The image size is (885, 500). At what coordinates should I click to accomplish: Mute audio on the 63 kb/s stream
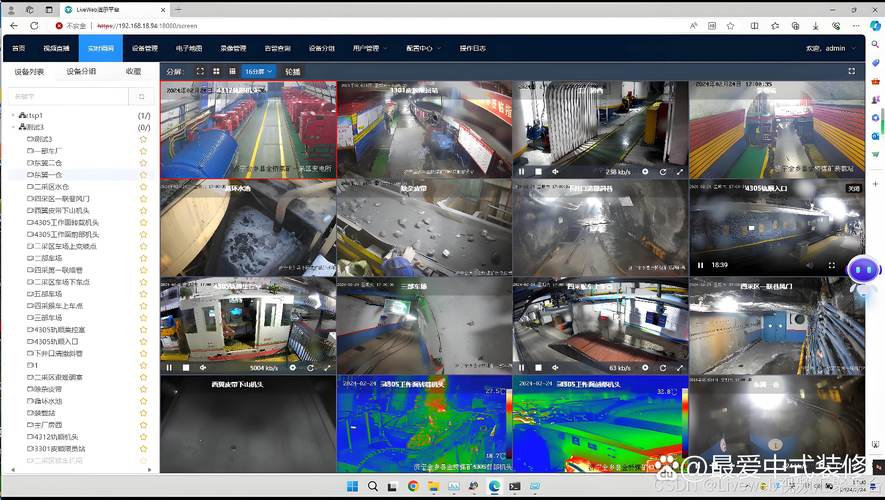(x=555, y=367)
